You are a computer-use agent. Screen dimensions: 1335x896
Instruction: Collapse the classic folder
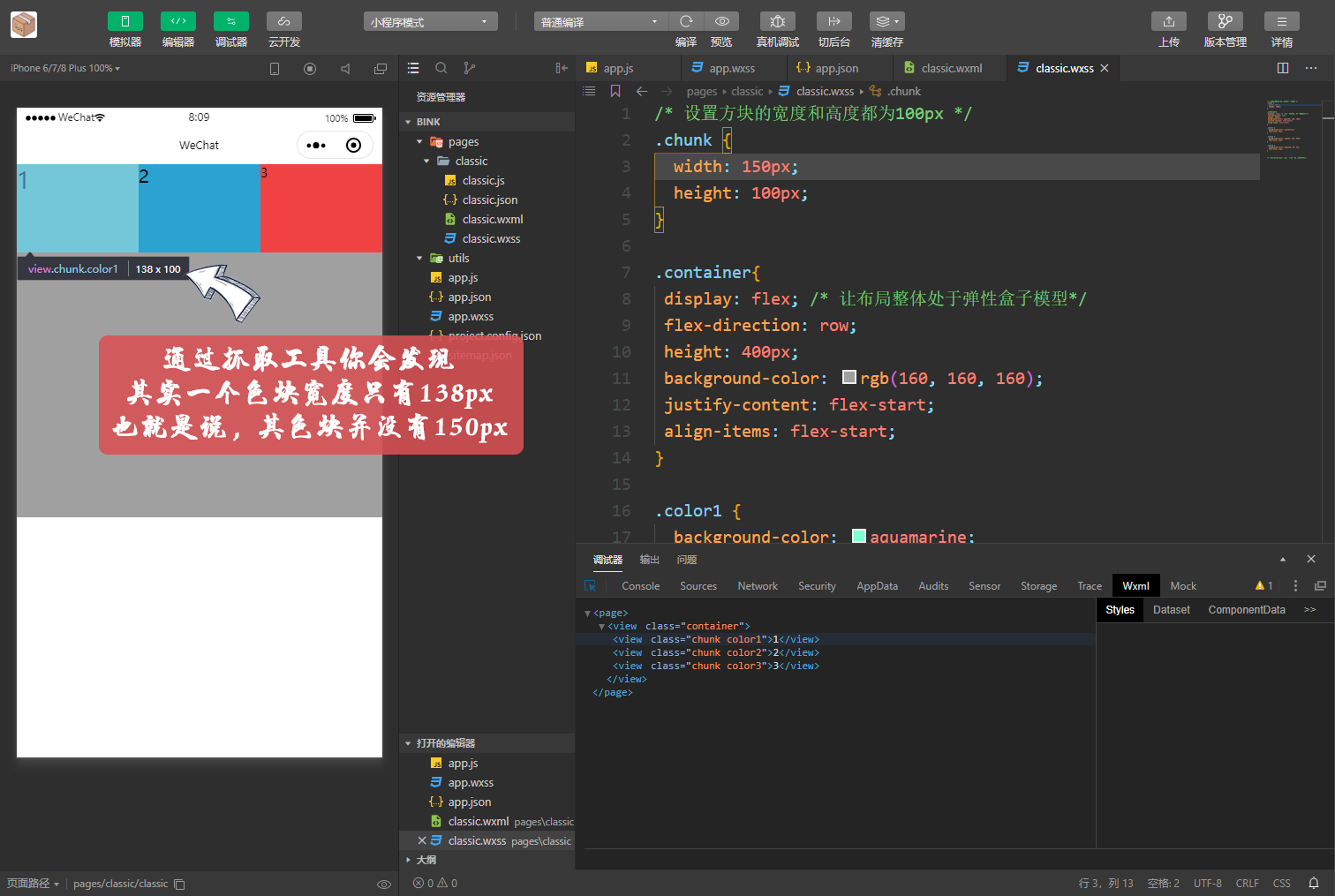coord(426,161)
